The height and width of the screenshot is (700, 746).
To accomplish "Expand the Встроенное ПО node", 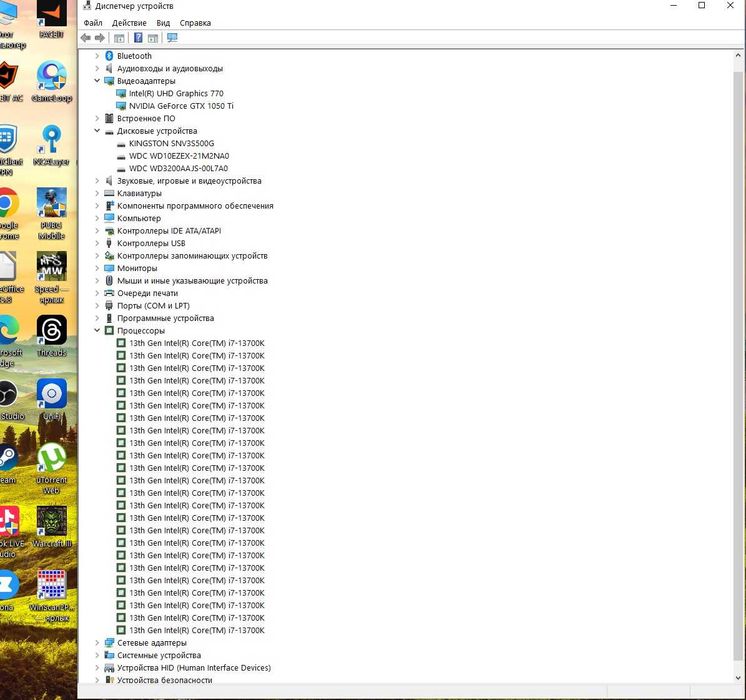I will click(x=97, y=118).
